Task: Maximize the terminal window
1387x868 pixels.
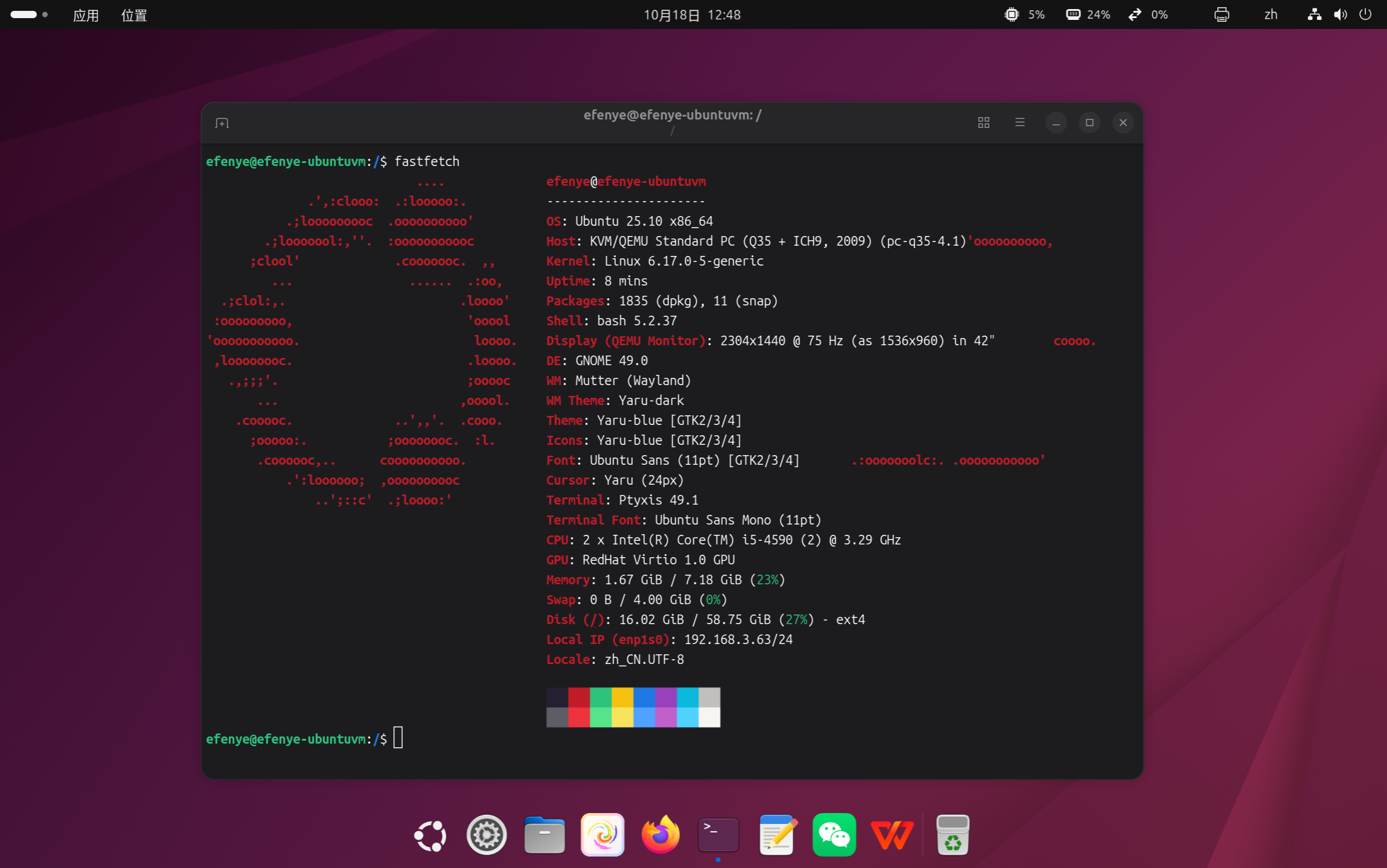Action: [x=1090, y=123]
